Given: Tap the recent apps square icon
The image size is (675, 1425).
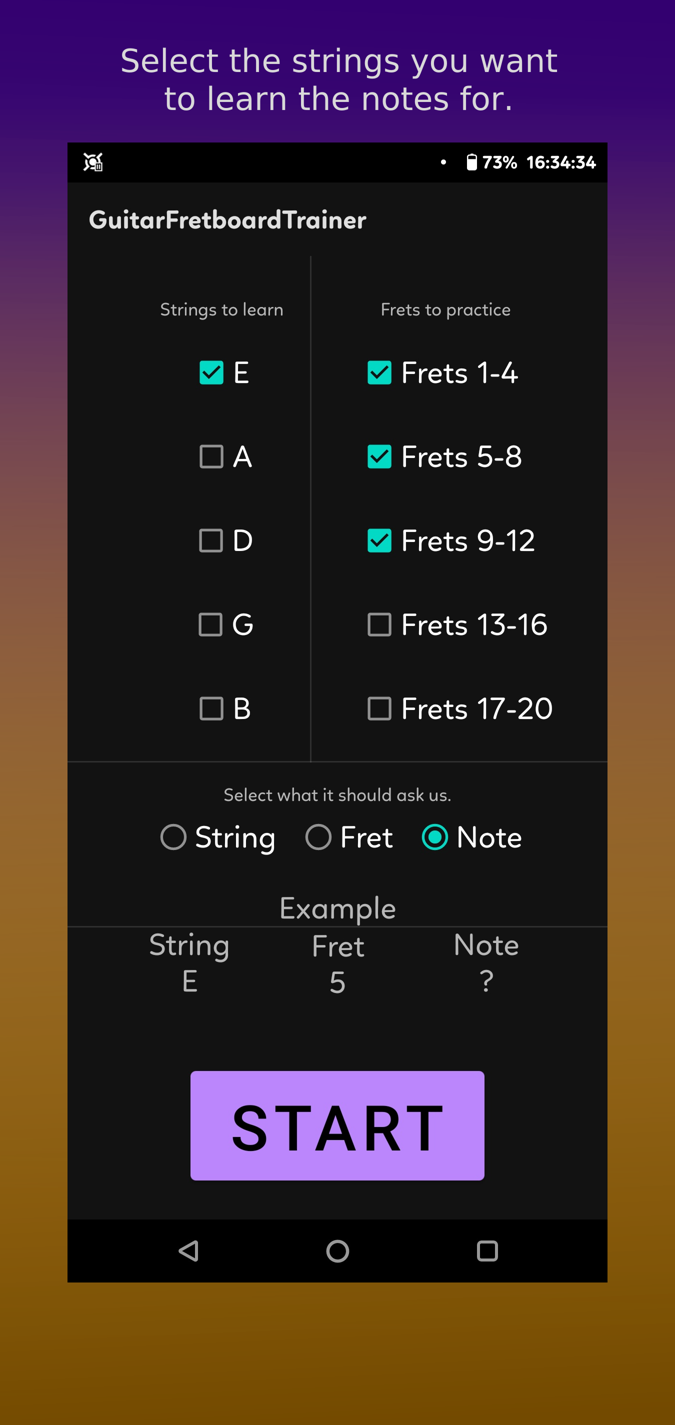Looking at the screenshot, I should click(487, 1250).
